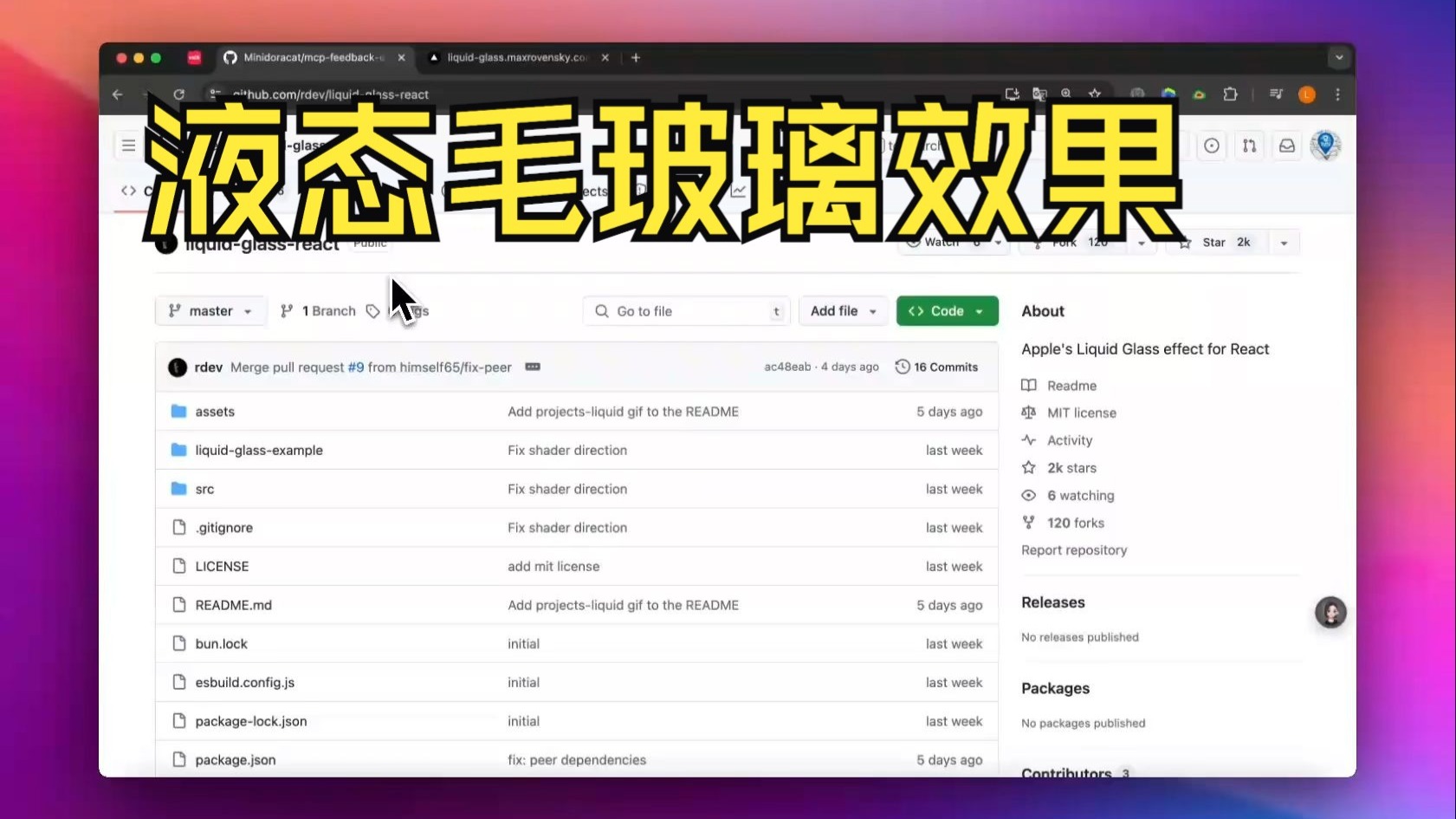Open the Readme link in About
The width and height of the screenshot is (1456, 819).
click(x=1071, y=386)
